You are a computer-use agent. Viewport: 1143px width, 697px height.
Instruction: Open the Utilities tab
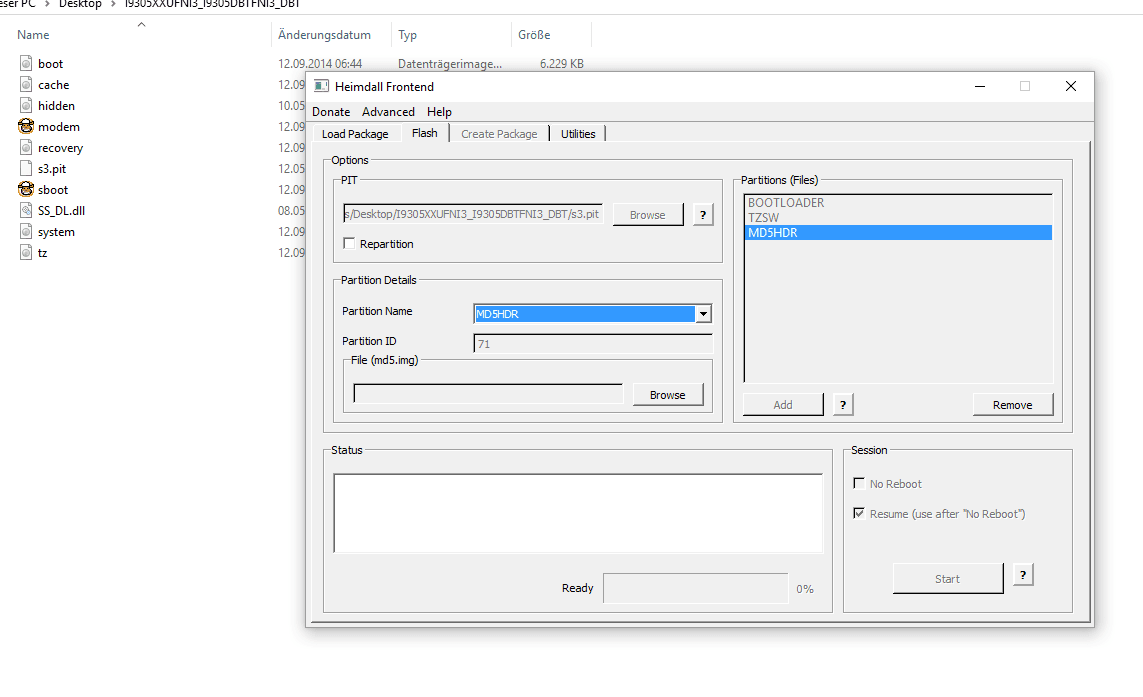coord(578,134)
